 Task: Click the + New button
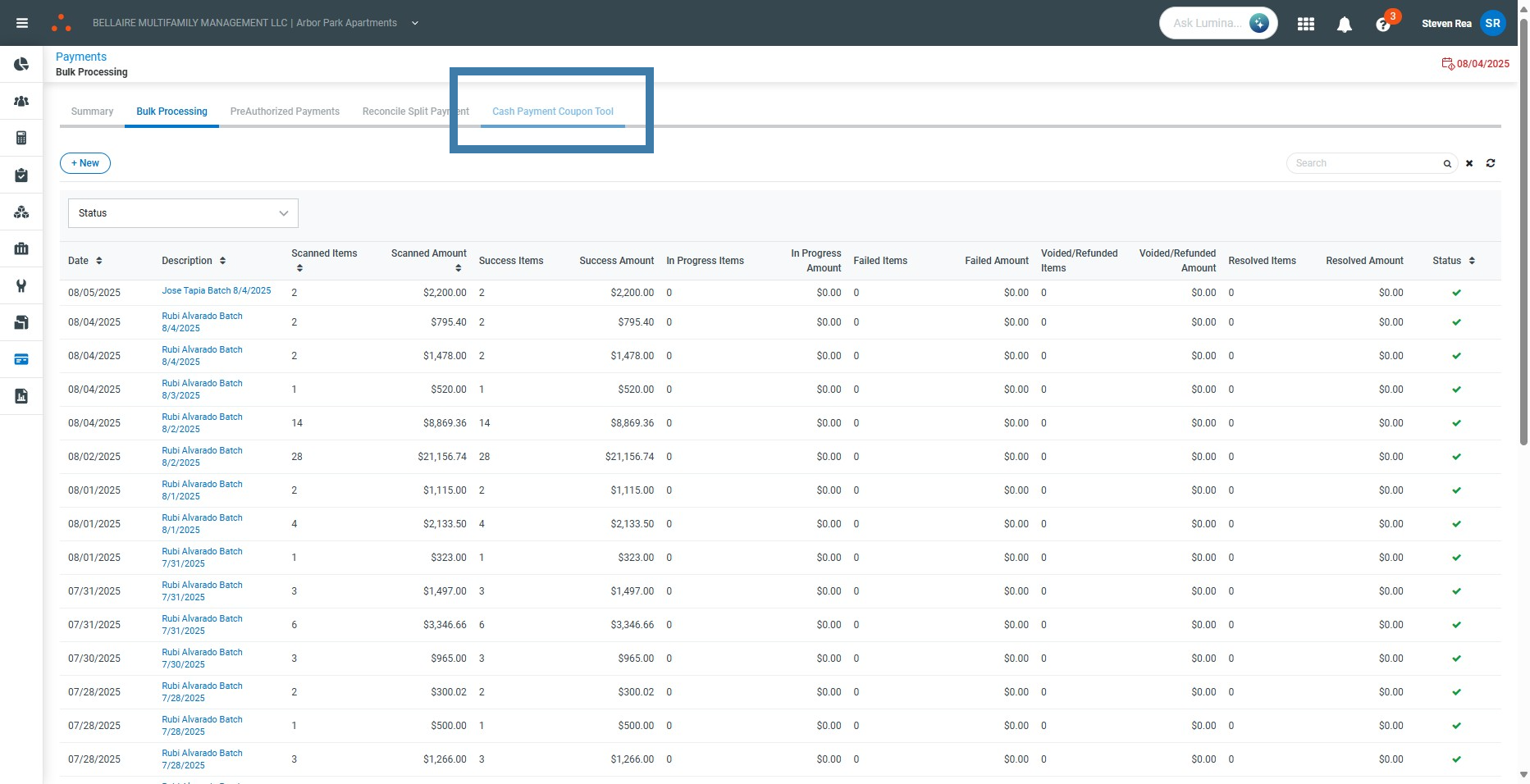click(85, 163)
